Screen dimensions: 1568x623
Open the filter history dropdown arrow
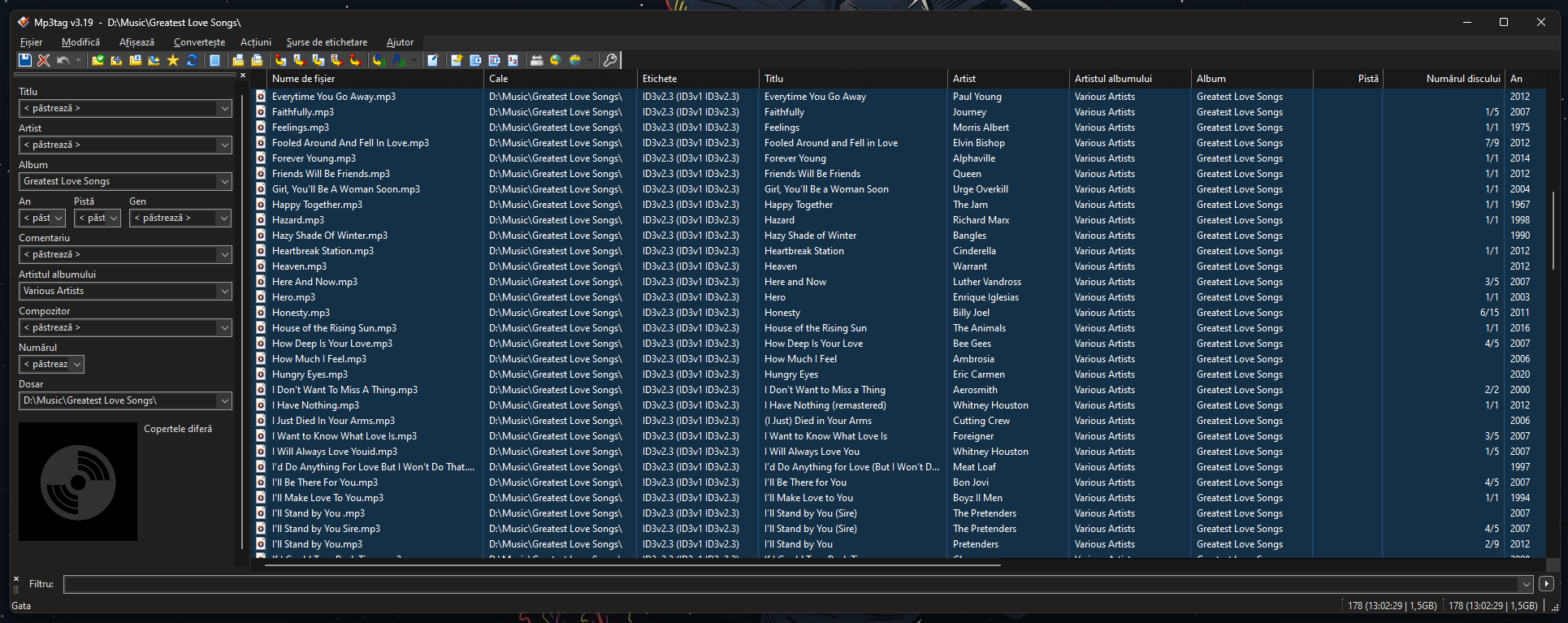click(1525, 584)
